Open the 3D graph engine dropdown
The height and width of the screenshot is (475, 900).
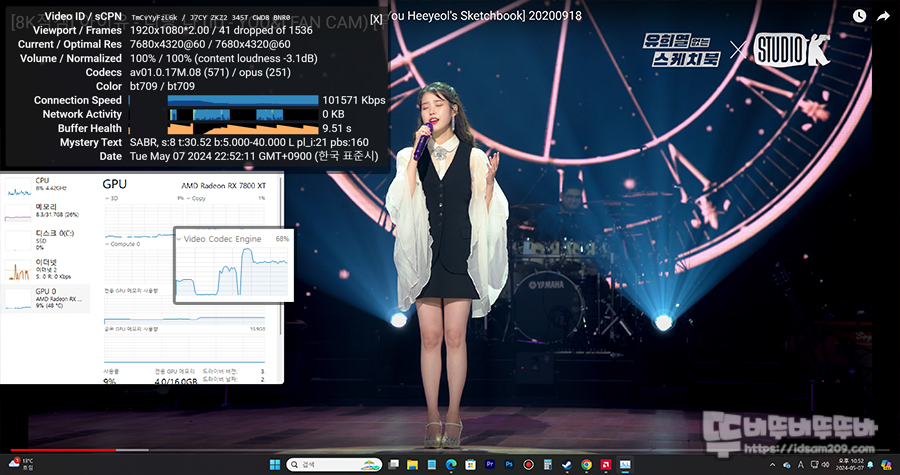pos(111,198)
